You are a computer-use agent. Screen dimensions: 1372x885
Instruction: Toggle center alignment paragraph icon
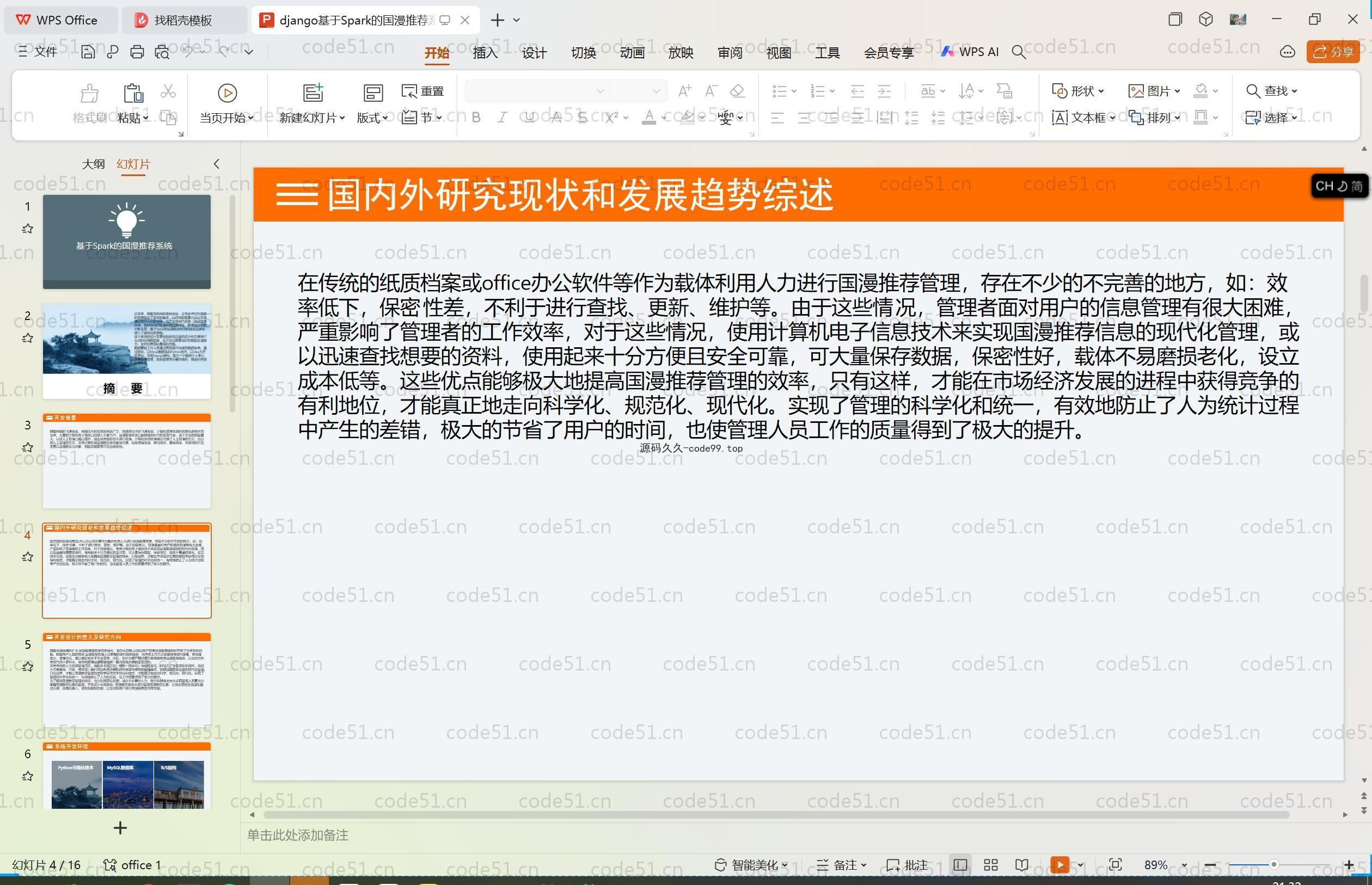coord(804,118)
